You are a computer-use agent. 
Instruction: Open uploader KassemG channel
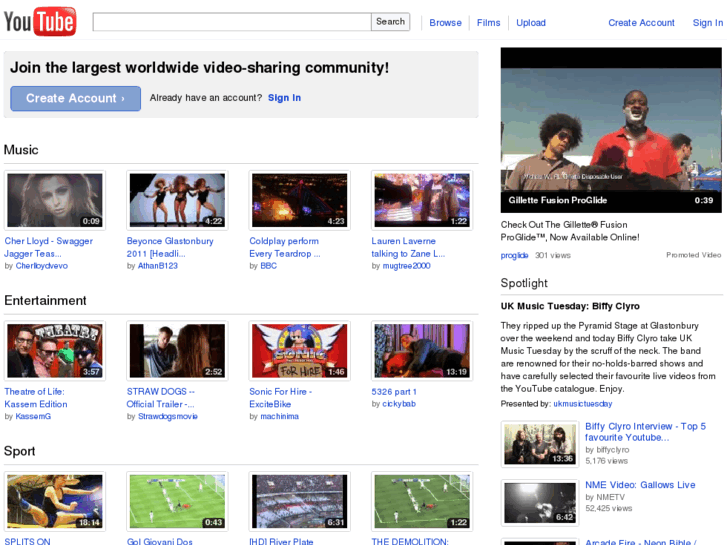33,417
